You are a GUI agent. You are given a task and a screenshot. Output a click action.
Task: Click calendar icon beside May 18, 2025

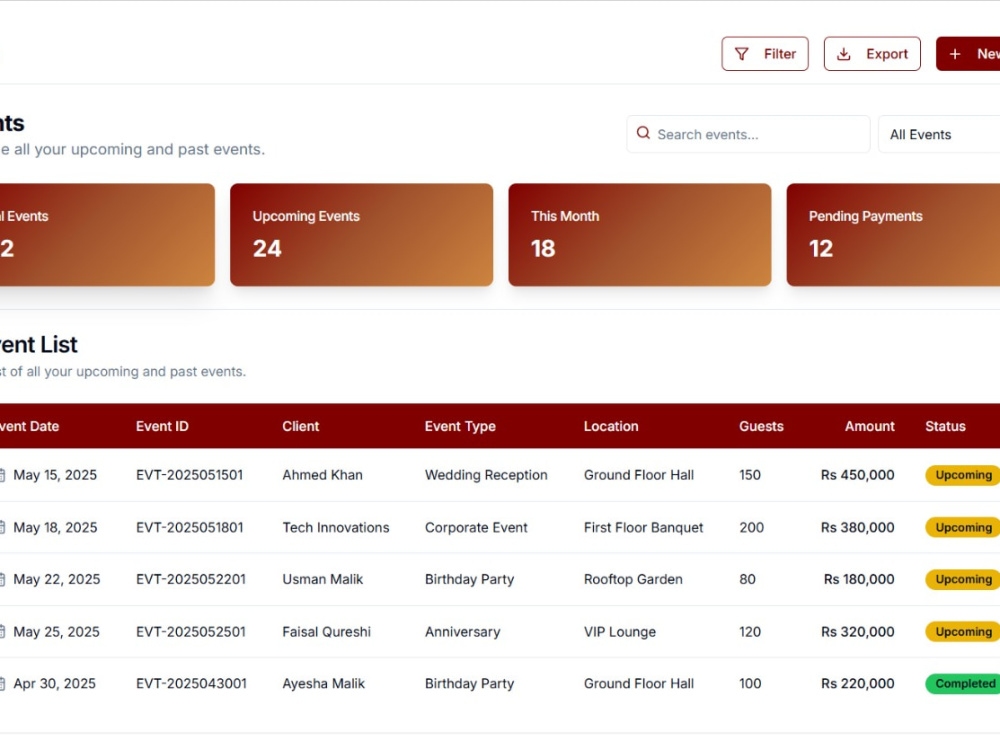(2, 528)
